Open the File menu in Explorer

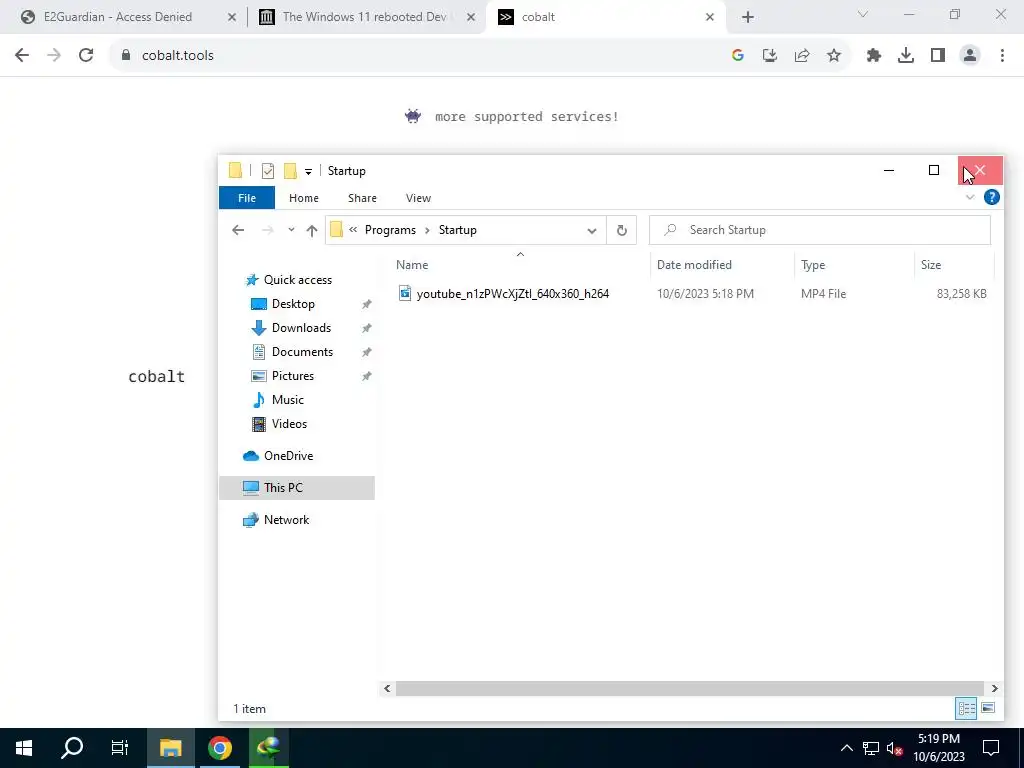click(247, 198)
